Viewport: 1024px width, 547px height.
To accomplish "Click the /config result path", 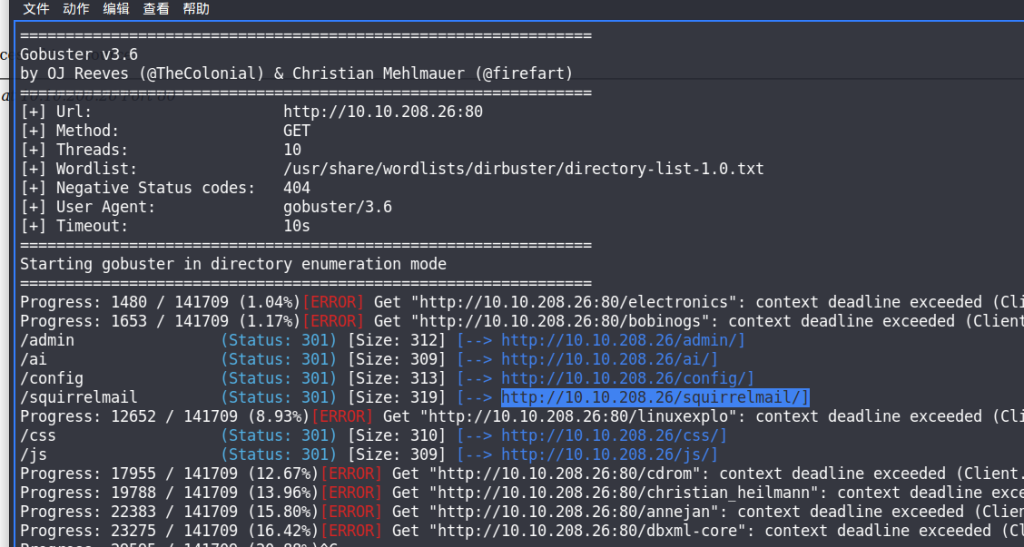I will [x=52, y=378].
